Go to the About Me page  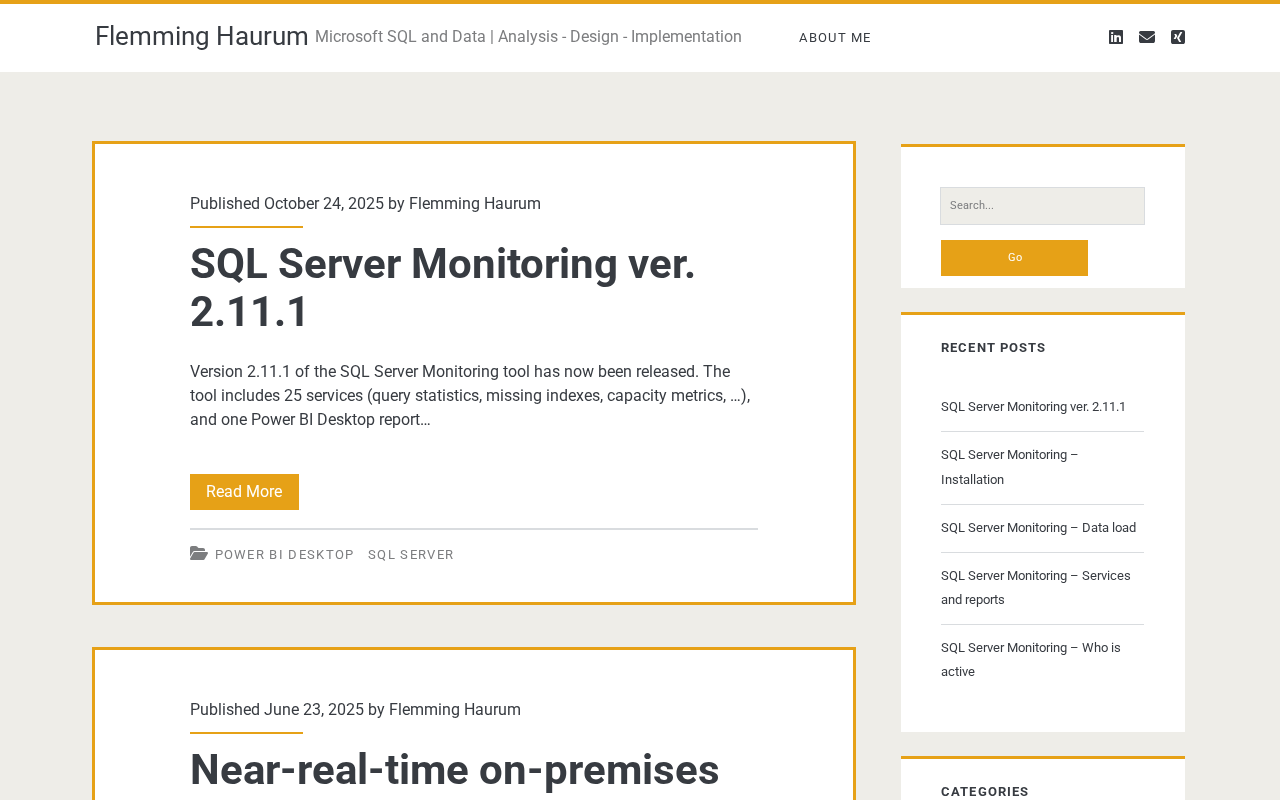(835, 38)
